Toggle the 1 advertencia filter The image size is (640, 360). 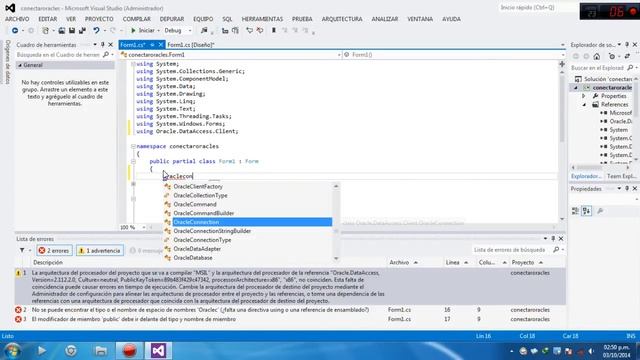pyautogui.click(x=100, y=251)
